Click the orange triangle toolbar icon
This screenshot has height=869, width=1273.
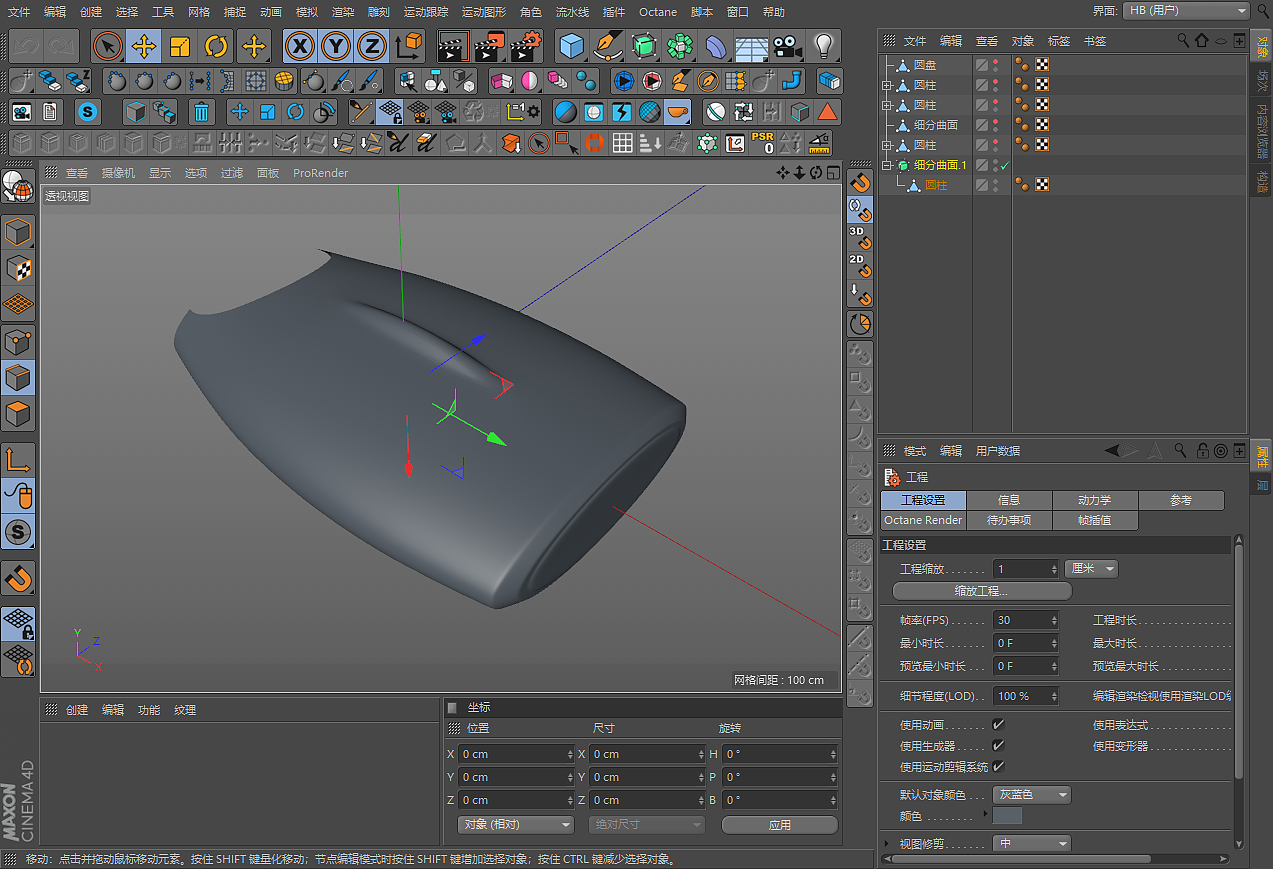(827, 112)
